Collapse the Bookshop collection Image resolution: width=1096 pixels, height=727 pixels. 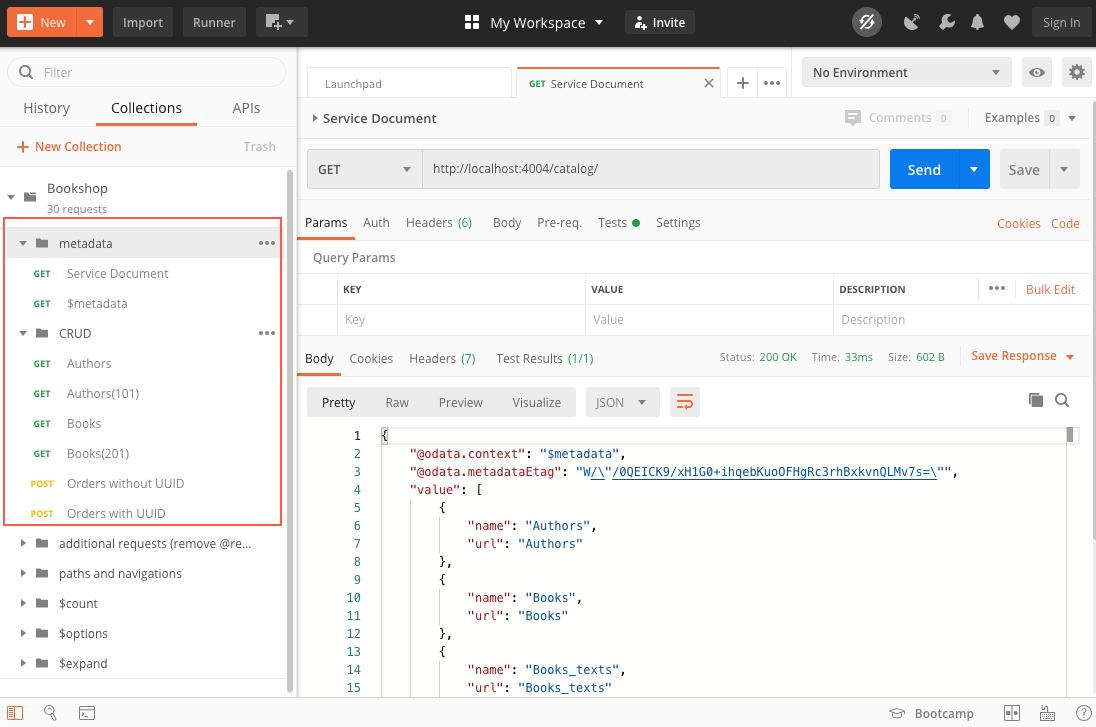(11, 197)
